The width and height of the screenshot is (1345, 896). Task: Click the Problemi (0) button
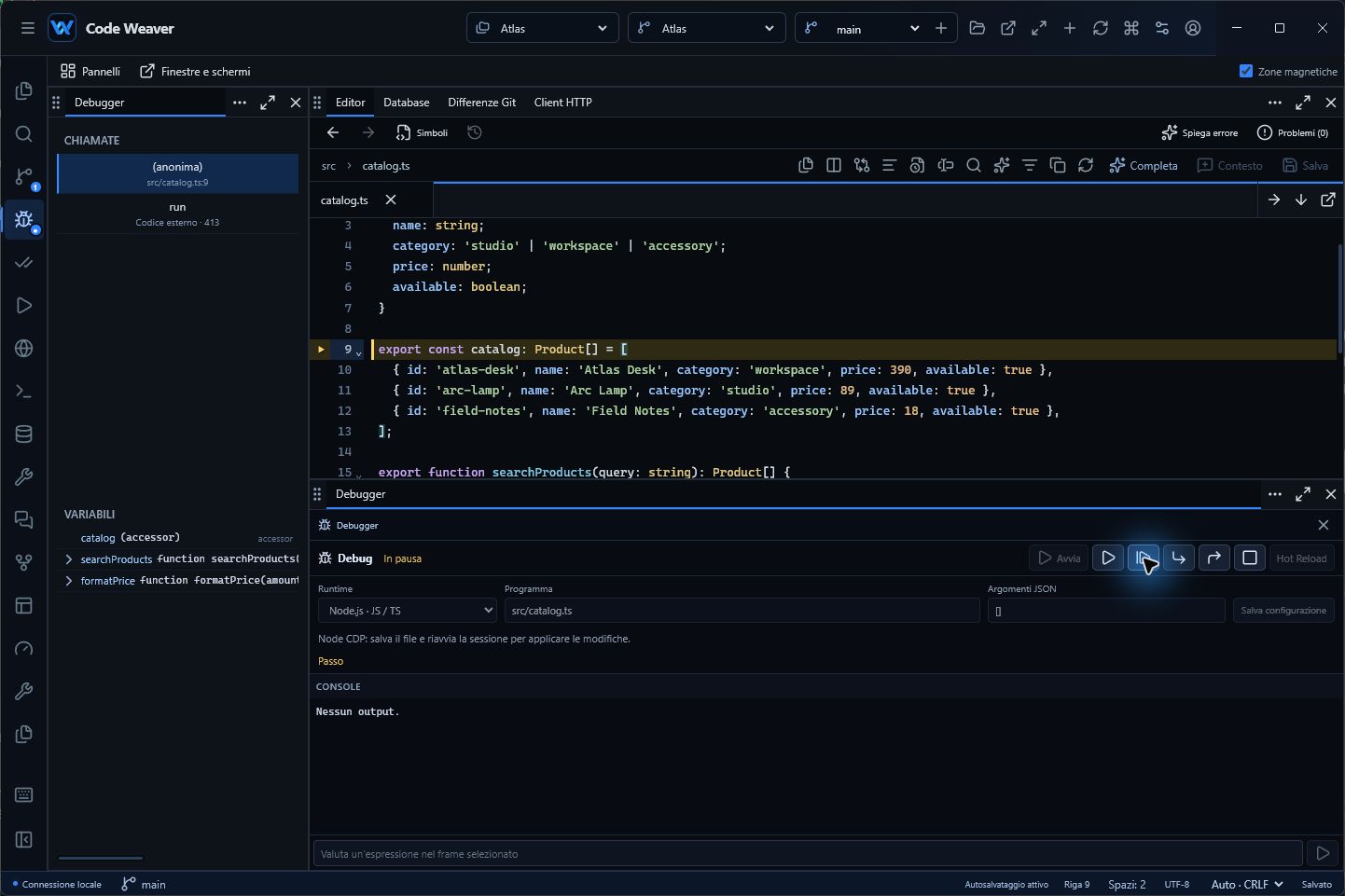tap(1293, 133)
